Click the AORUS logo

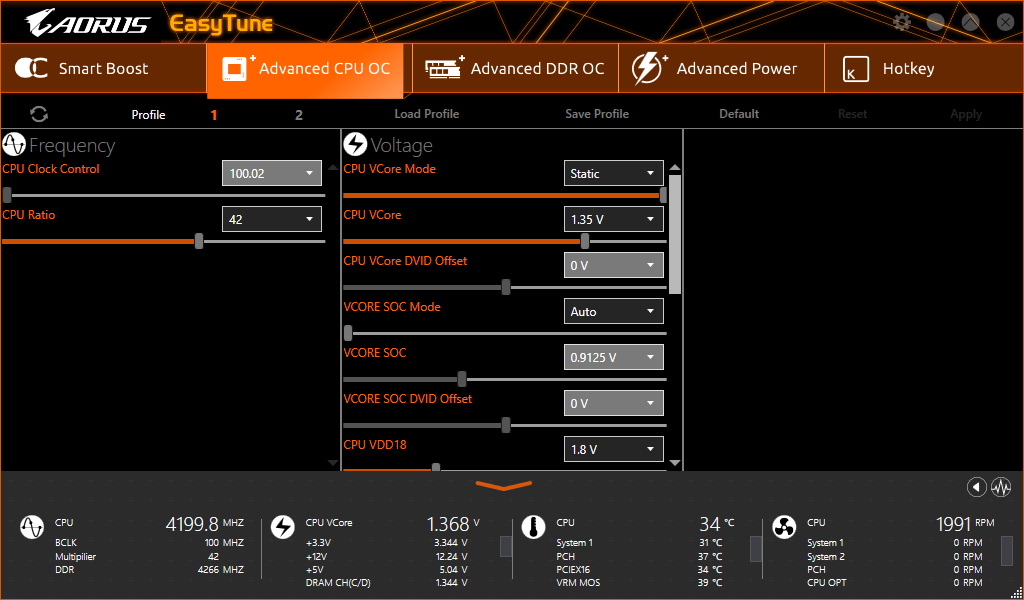(x=88, y=23)
